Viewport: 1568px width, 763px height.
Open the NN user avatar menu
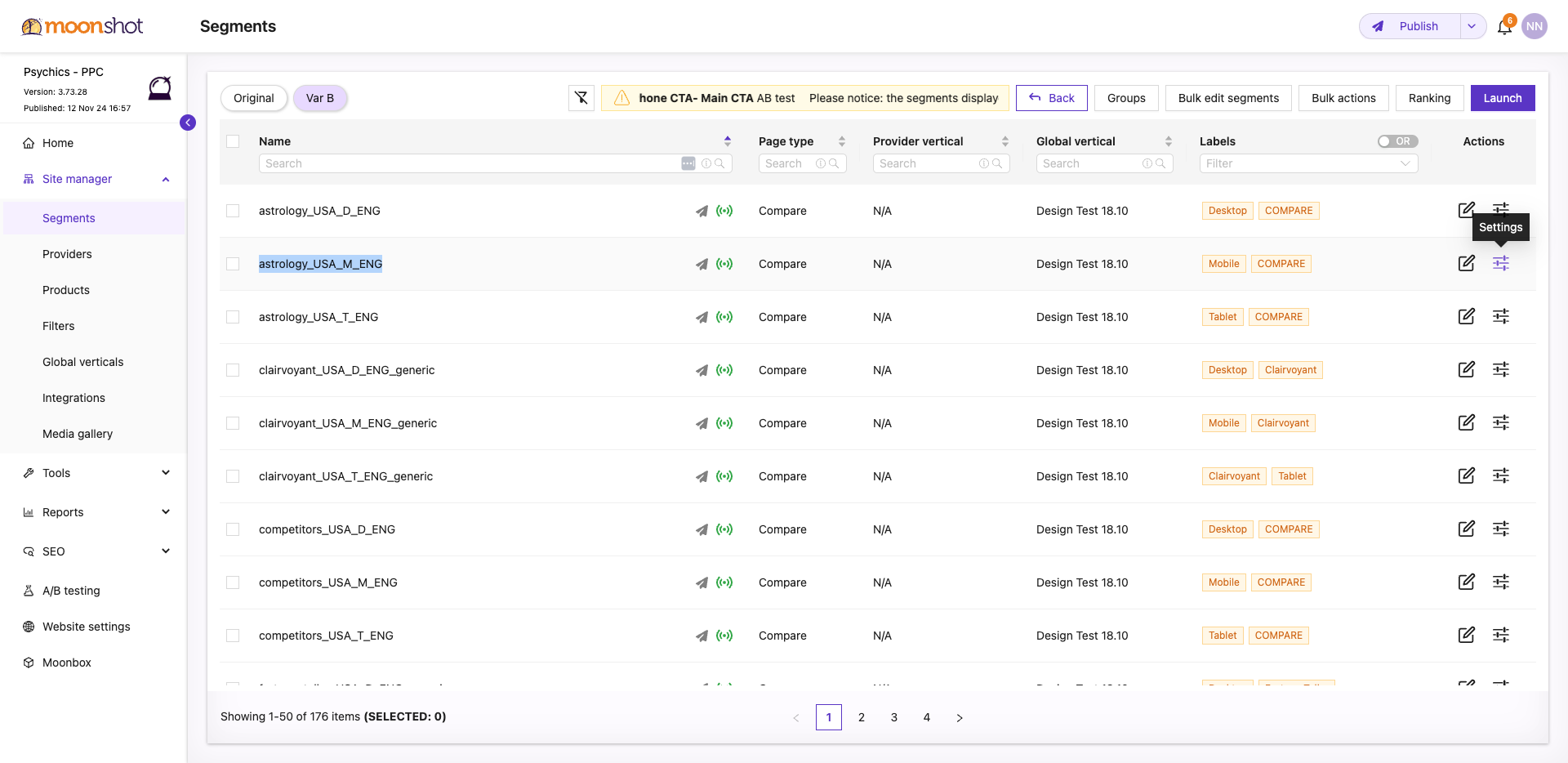1535,26
